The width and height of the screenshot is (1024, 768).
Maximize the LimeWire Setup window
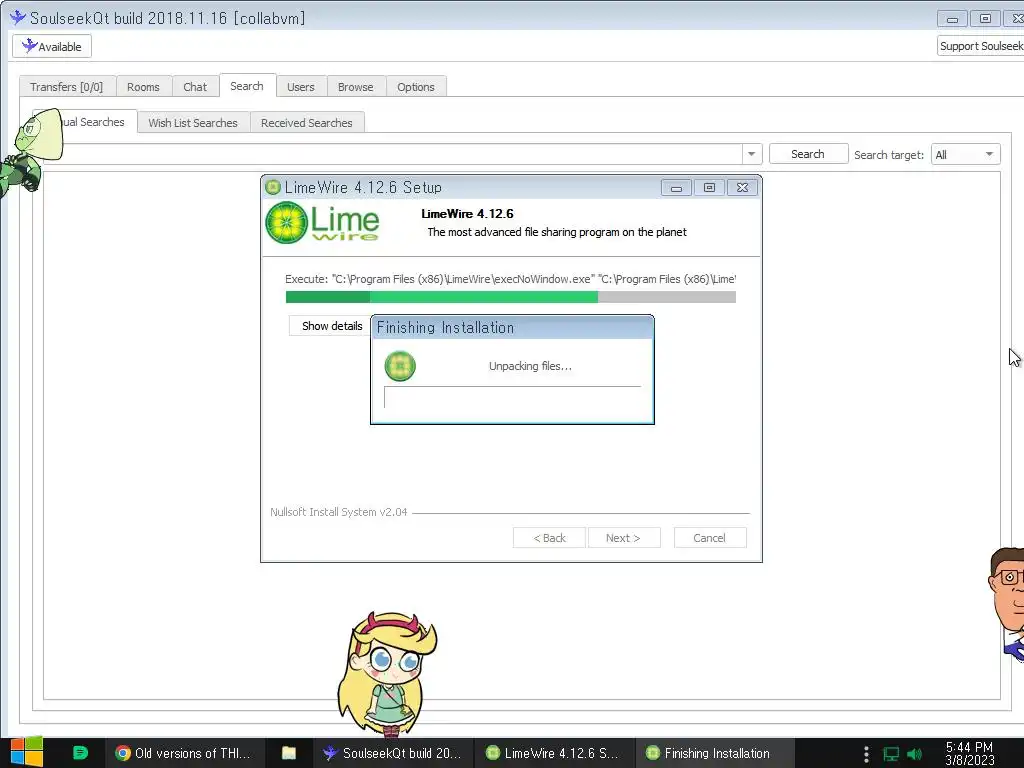pyautogui.click(x=709, y=188)
